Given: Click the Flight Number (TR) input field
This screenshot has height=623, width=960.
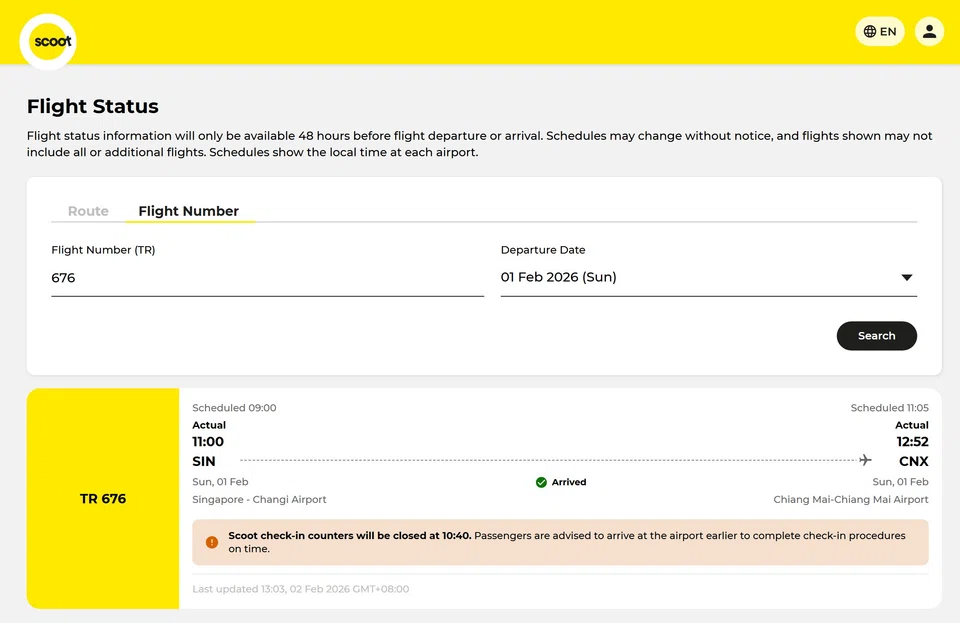Looking at the screenshot, I should click(x=267, y=278).
